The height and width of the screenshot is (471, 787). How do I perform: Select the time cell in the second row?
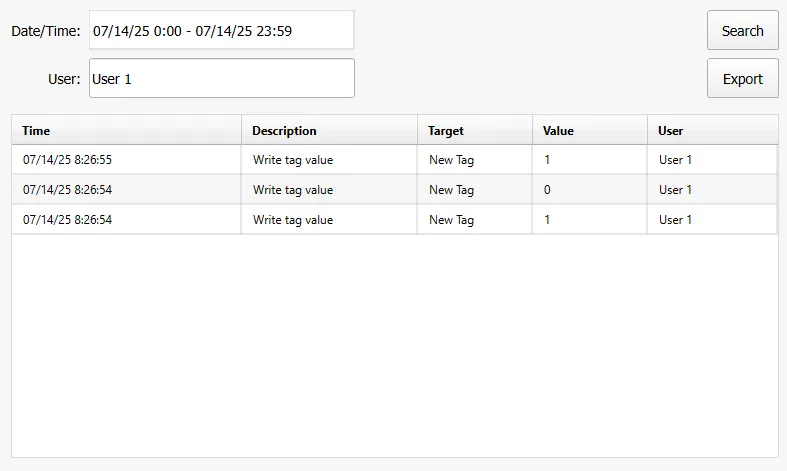click(68, 190)
